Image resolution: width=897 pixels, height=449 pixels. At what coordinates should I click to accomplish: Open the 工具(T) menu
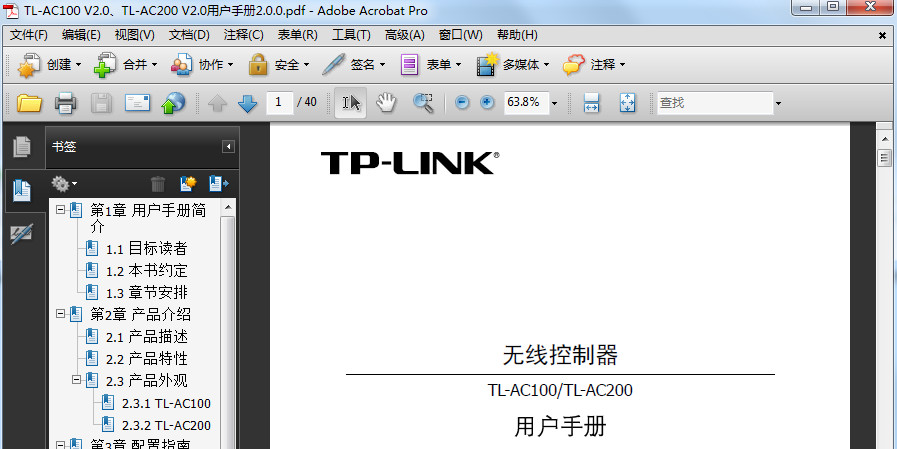pyautogui.click(x=351, y=35)
